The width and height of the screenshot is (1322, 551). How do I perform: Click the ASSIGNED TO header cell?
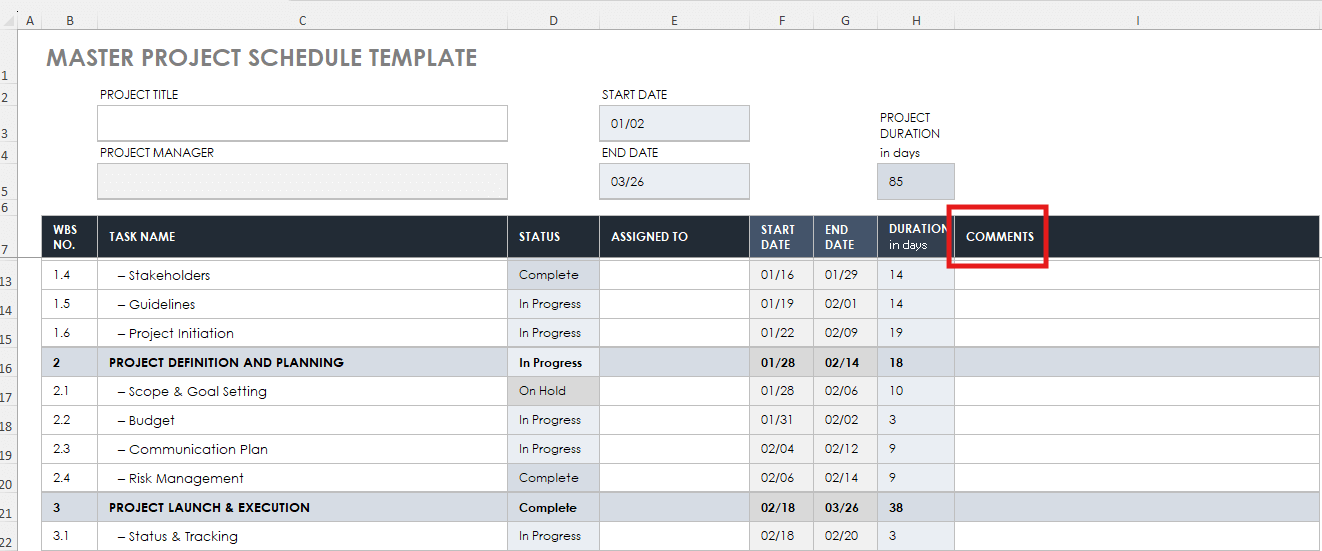pyautogui.click(x=674, y=237)
